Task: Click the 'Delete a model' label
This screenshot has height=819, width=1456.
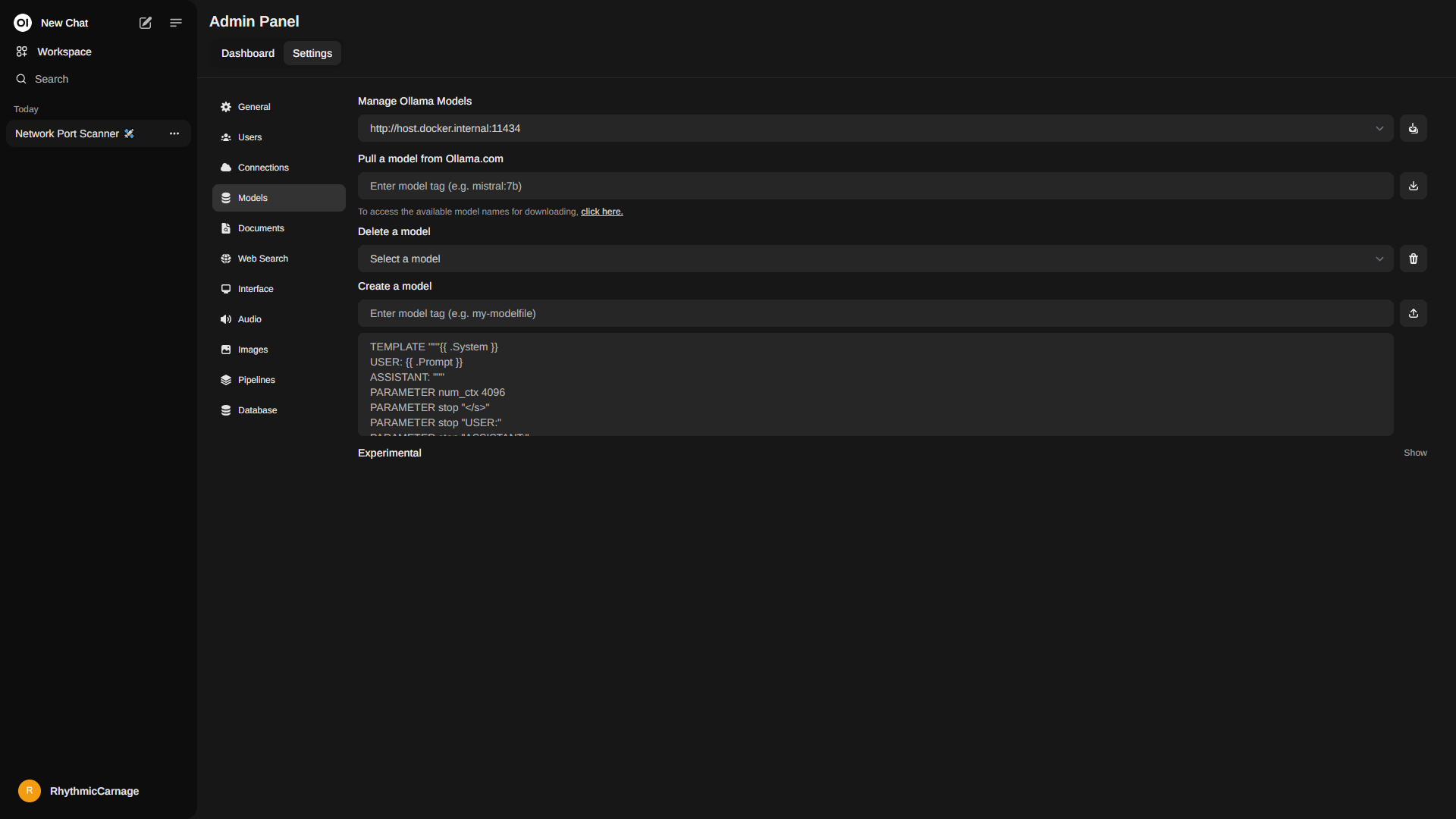Action: click(x=394, y=231)
